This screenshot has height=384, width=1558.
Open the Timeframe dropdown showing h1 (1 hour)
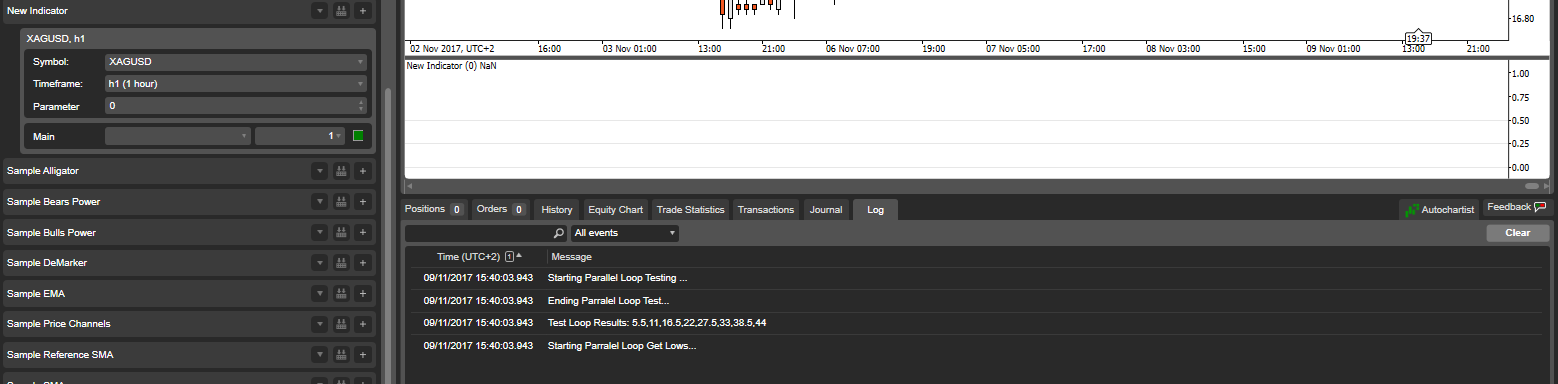pyautogui.click(x=236, y=84)
